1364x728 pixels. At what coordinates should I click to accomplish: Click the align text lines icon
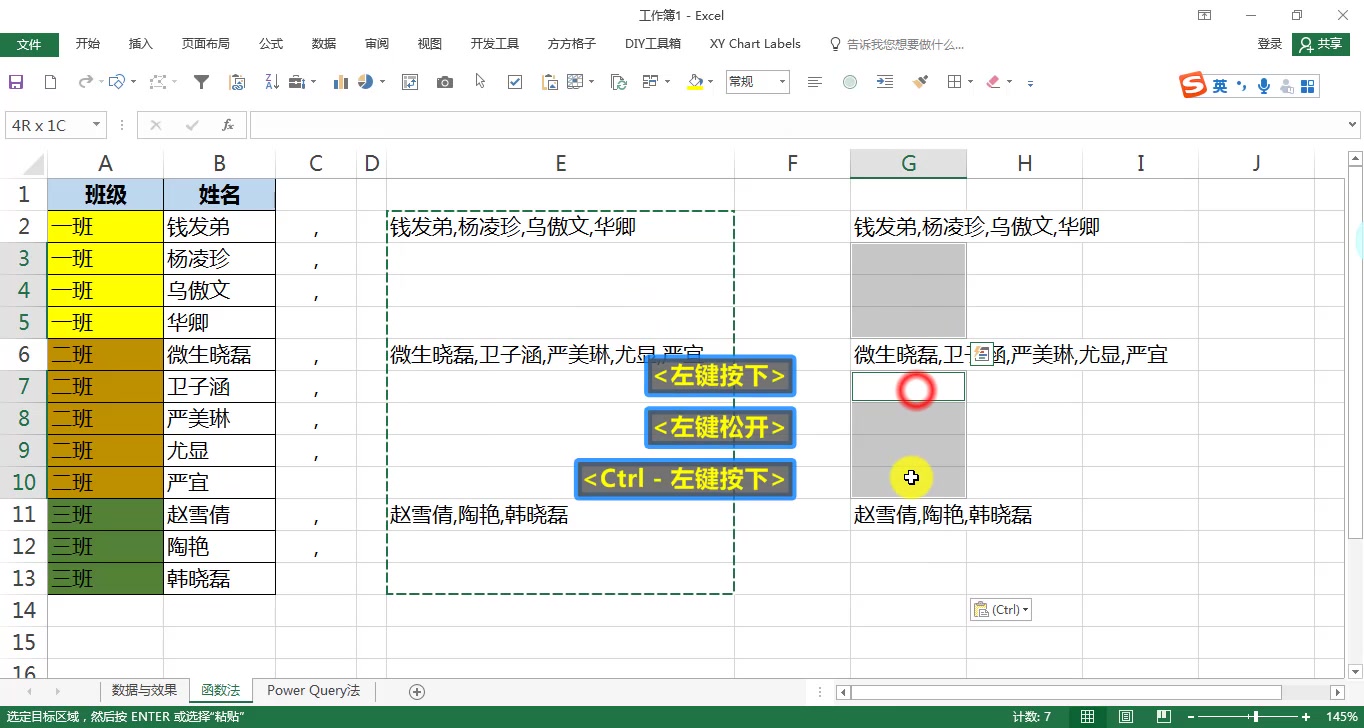click(x=815, y=82)
